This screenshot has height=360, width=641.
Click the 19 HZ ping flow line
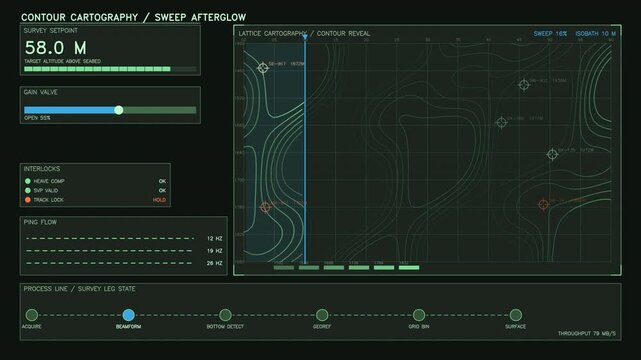[110, 250]
